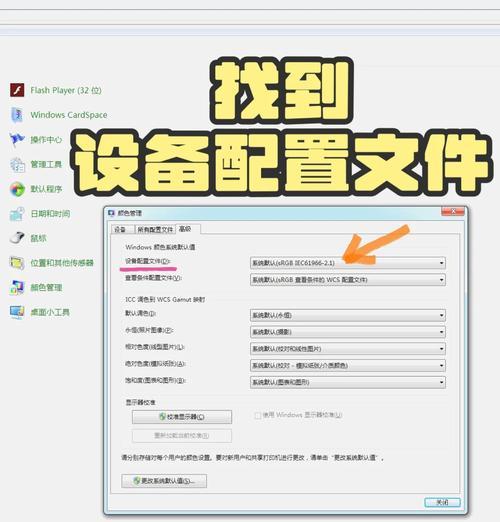
Task: Open the Flash Player (32 位) icon
Action: point(17,90)
